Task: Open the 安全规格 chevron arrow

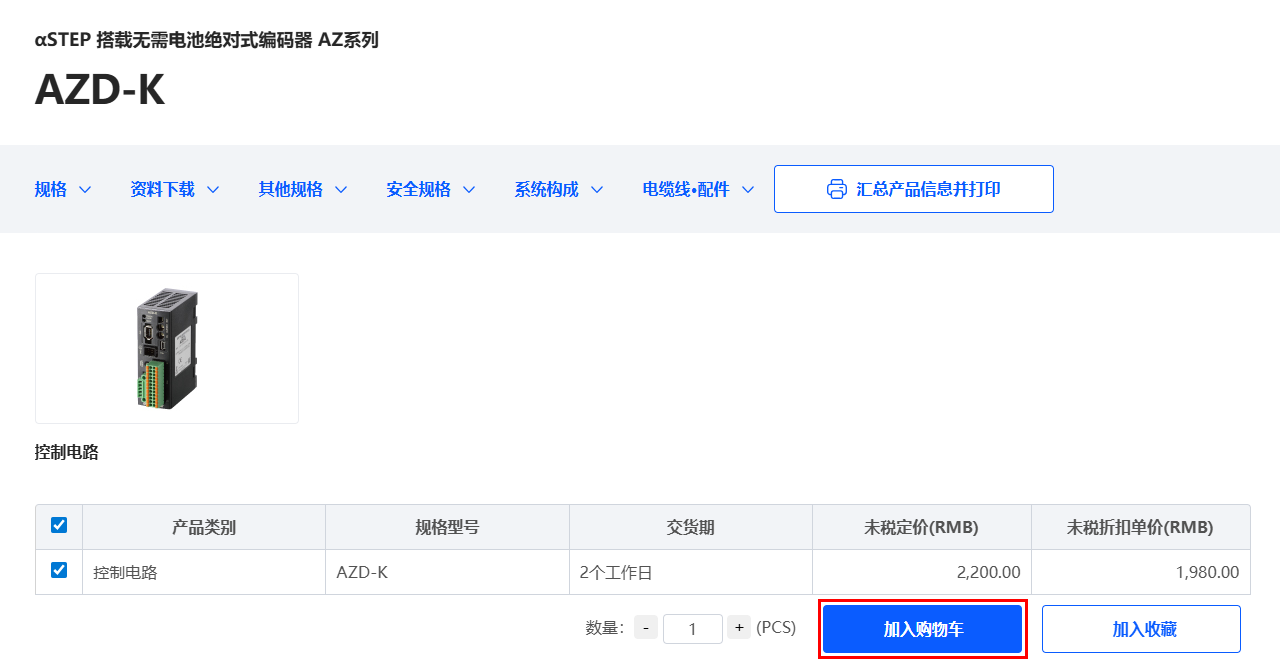Action: 469,190
